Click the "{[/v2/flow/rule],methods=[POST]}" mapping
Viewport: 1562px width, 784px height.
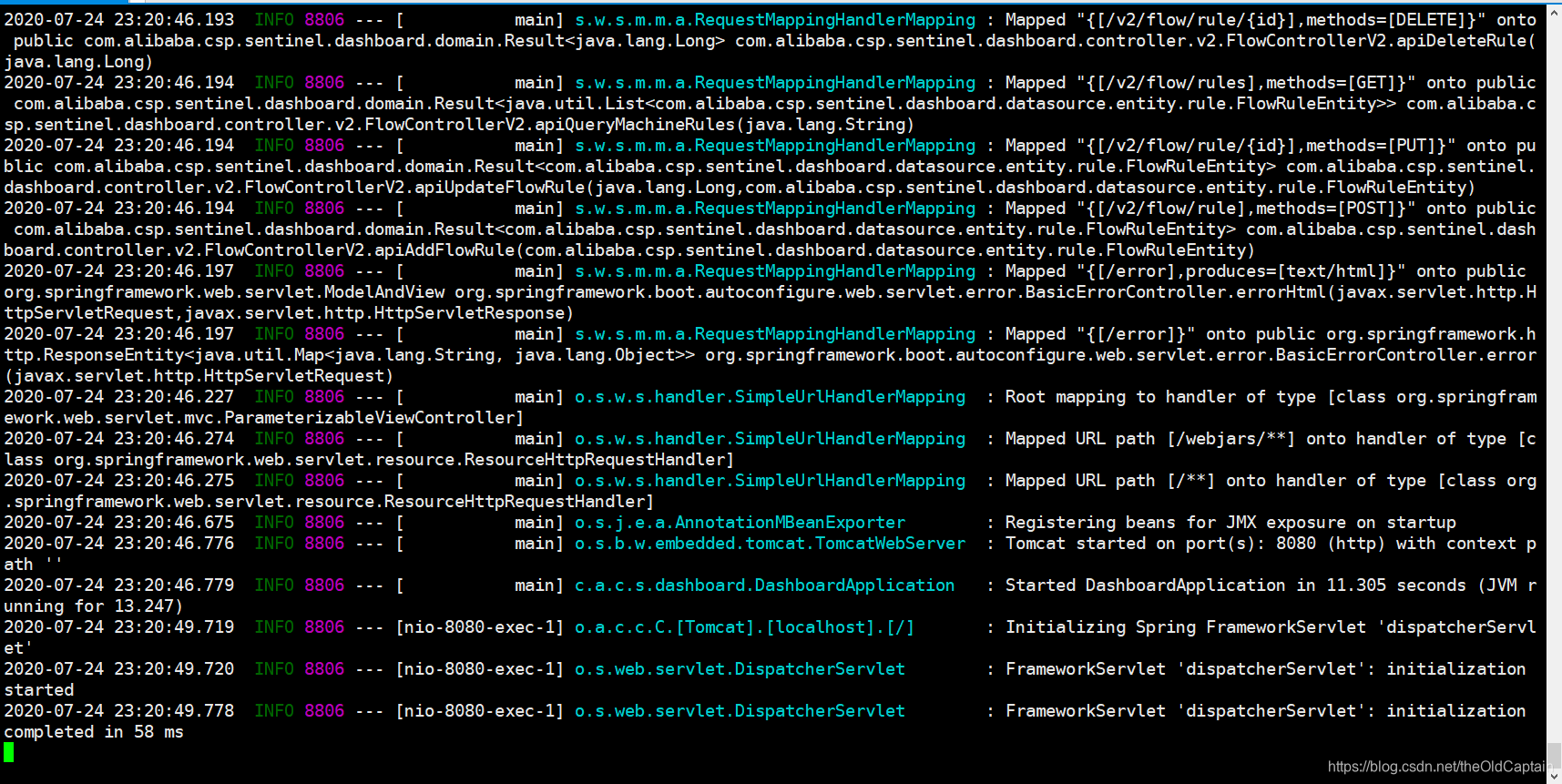[1246, 209]
